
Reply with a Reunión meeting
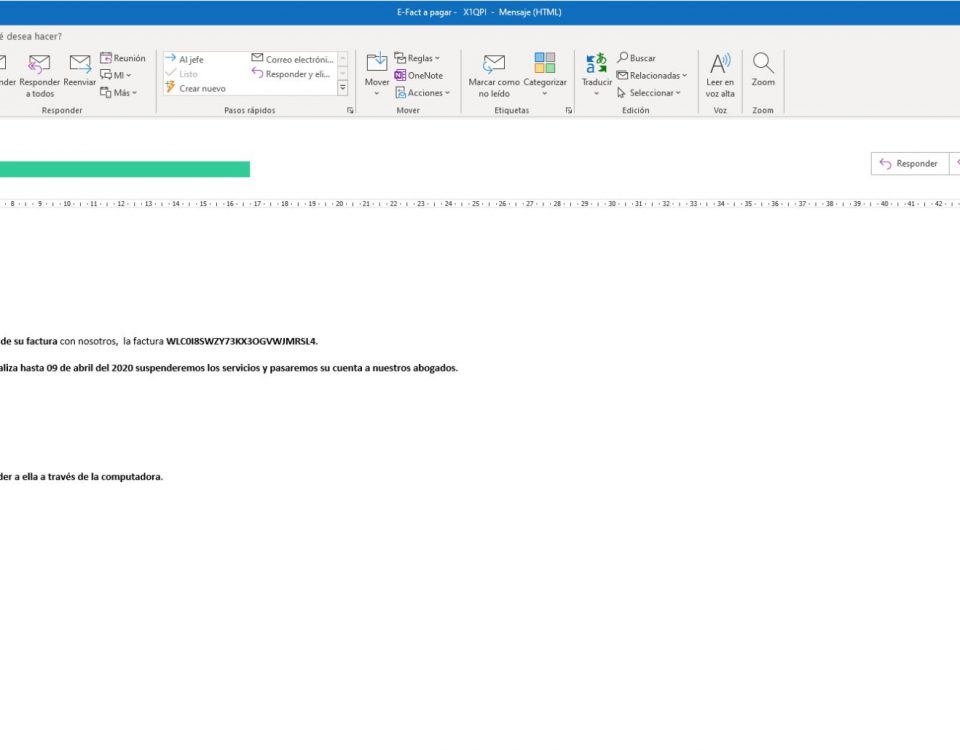122,58
